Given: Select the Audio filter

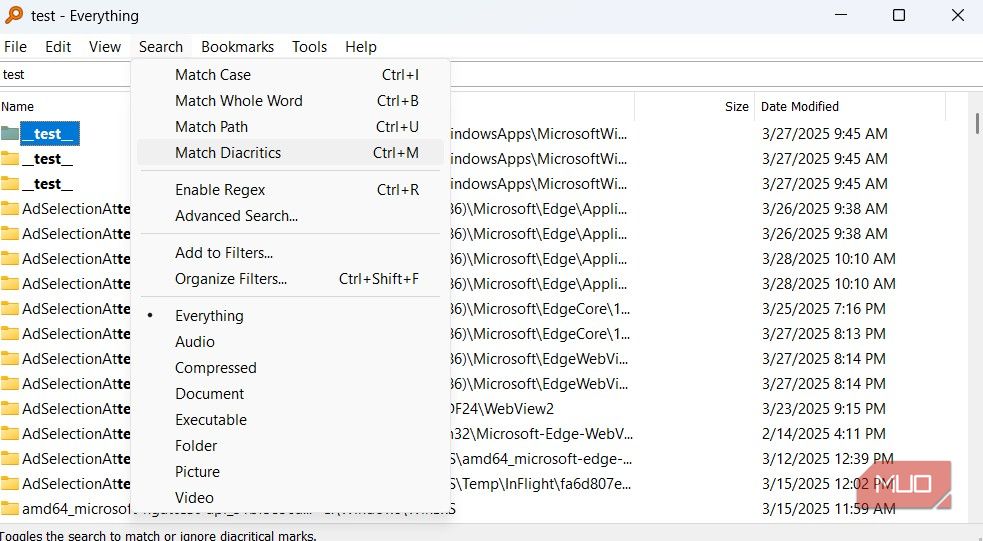Looking at the screenshot, I should (x=290, y=342).
